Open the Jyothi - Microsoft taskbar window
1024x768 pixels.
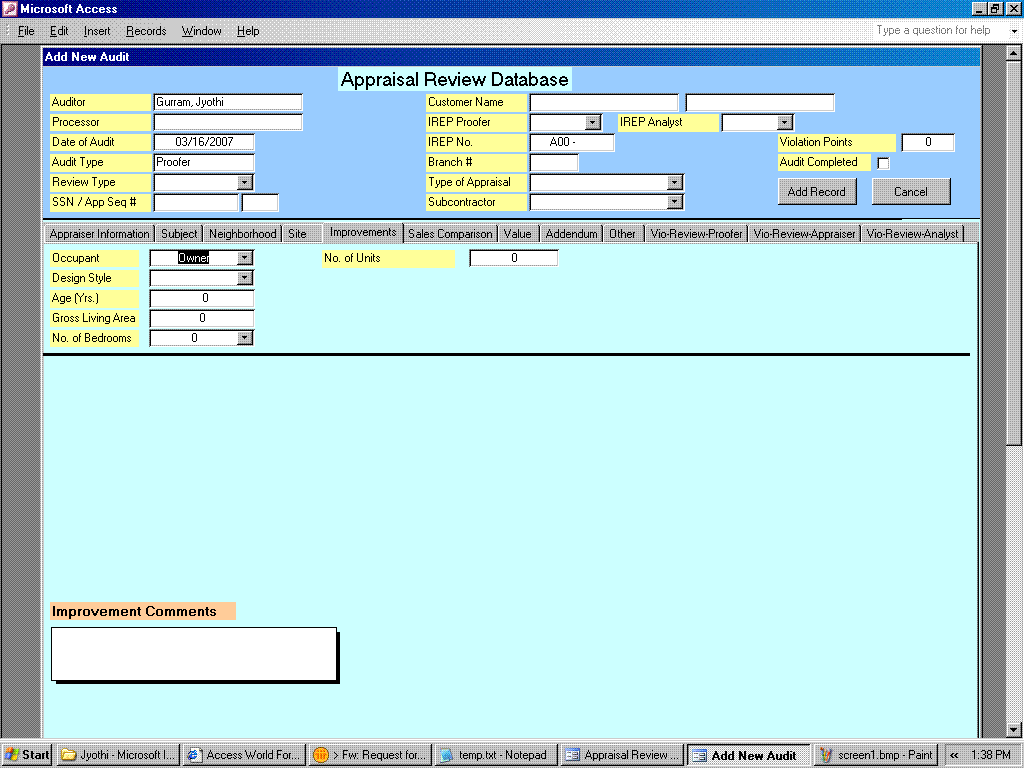click(119, 755)
